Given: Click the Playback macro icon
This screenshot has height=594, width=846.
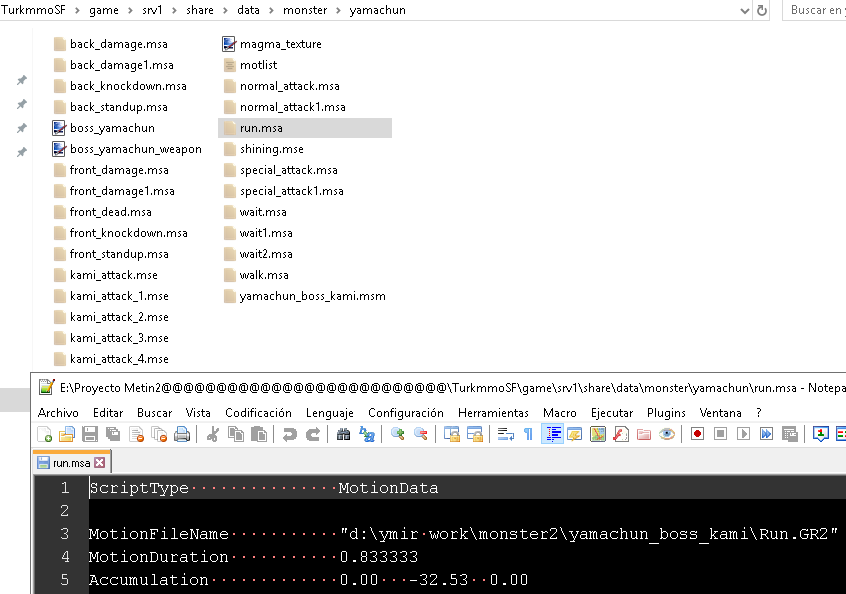Looking at the screenshot, I should [x=743, y=434].
